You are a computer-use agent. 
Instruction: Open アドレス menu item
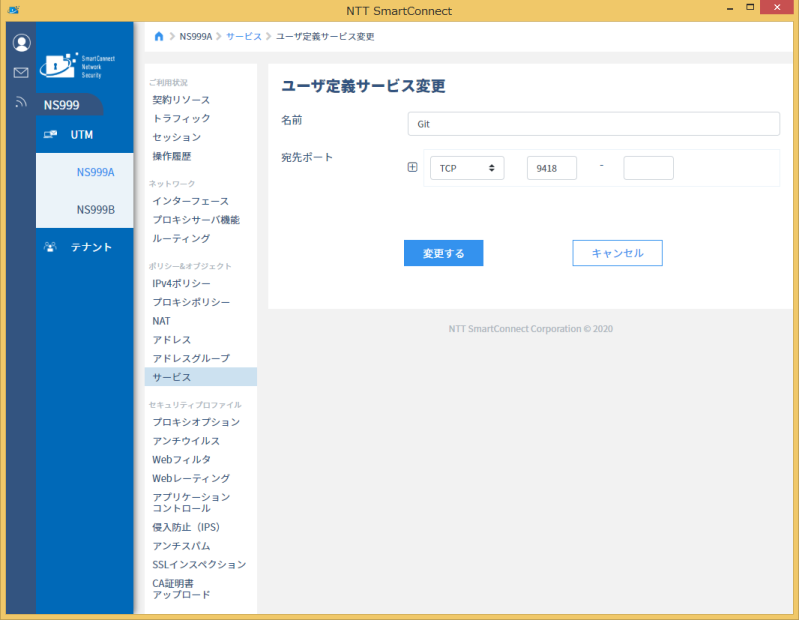coord(172,340)
